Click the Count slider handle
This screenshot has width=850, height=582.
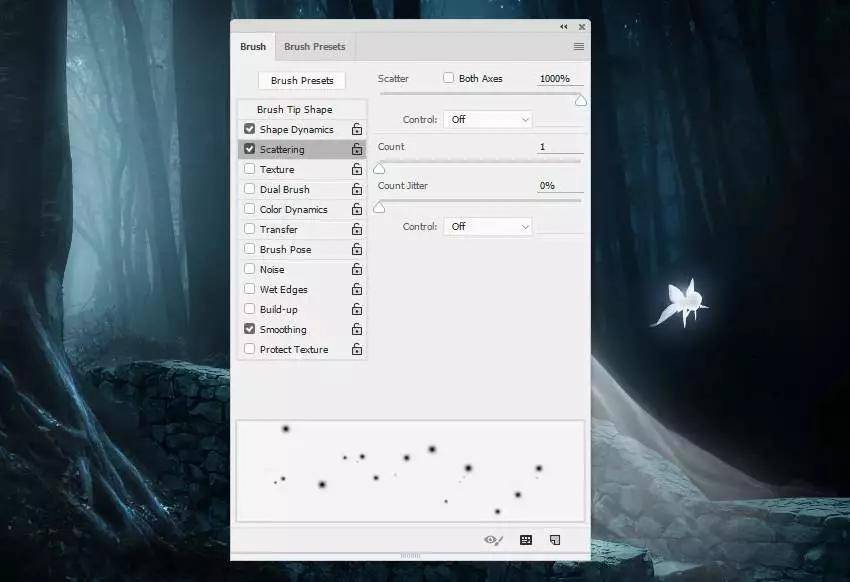379,170
